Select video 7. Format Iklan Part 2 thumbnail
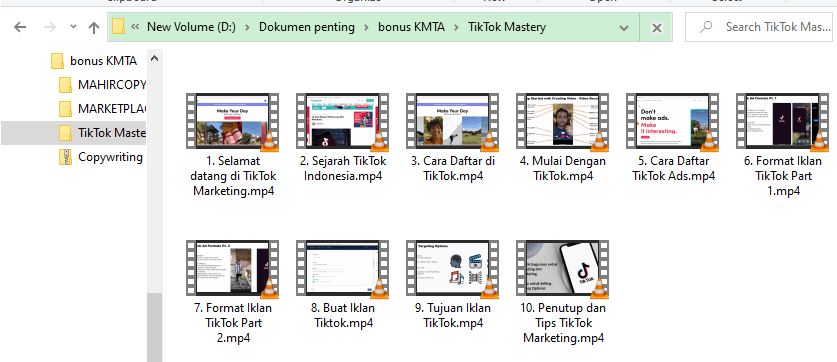Viewport: 837px width, 362px height. (233, 268)
